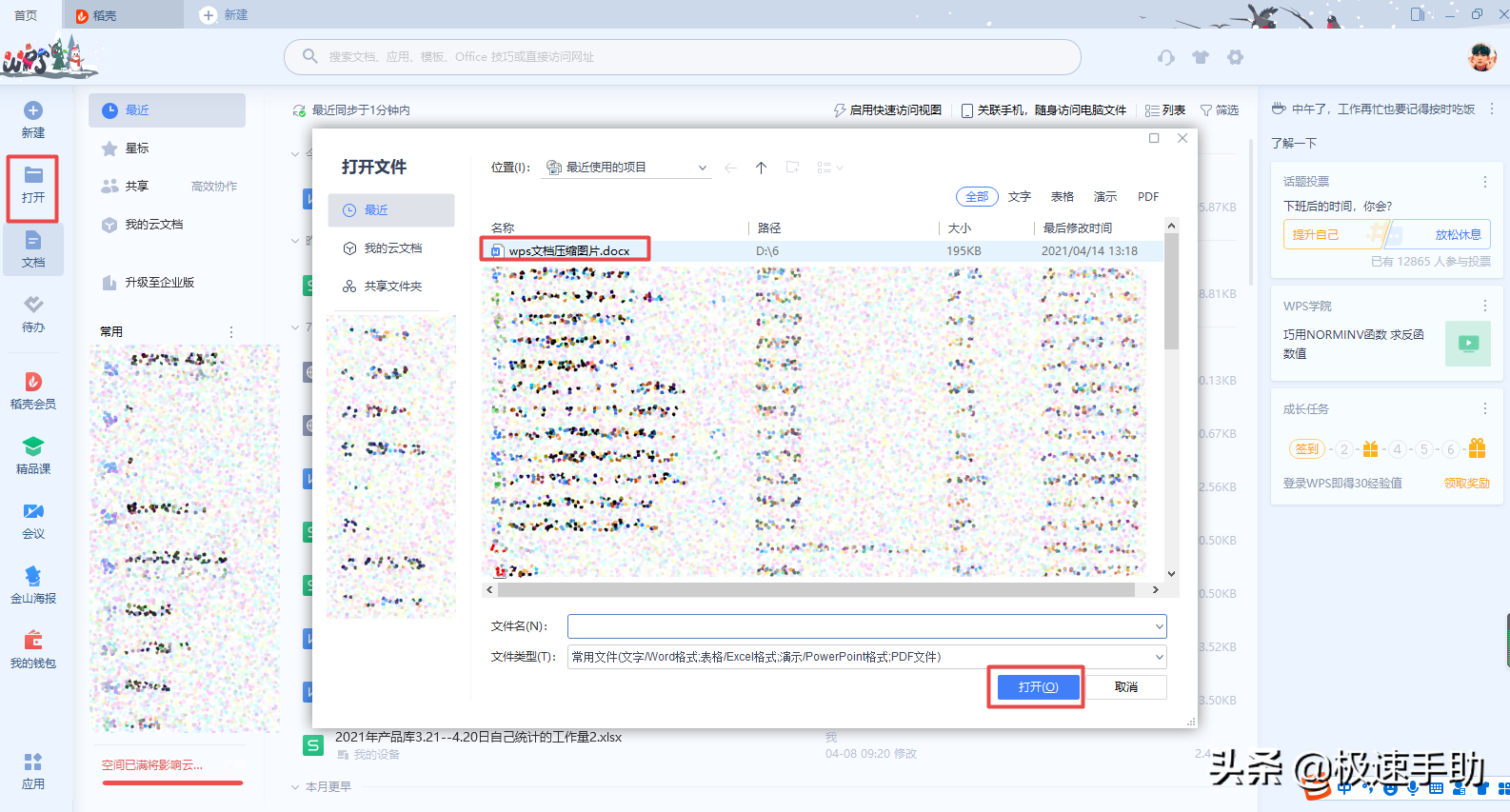The width and height of the screenshot is (1510, 812).
Task: Click the headset support icon in header
Action: [x=1166, y=57]
